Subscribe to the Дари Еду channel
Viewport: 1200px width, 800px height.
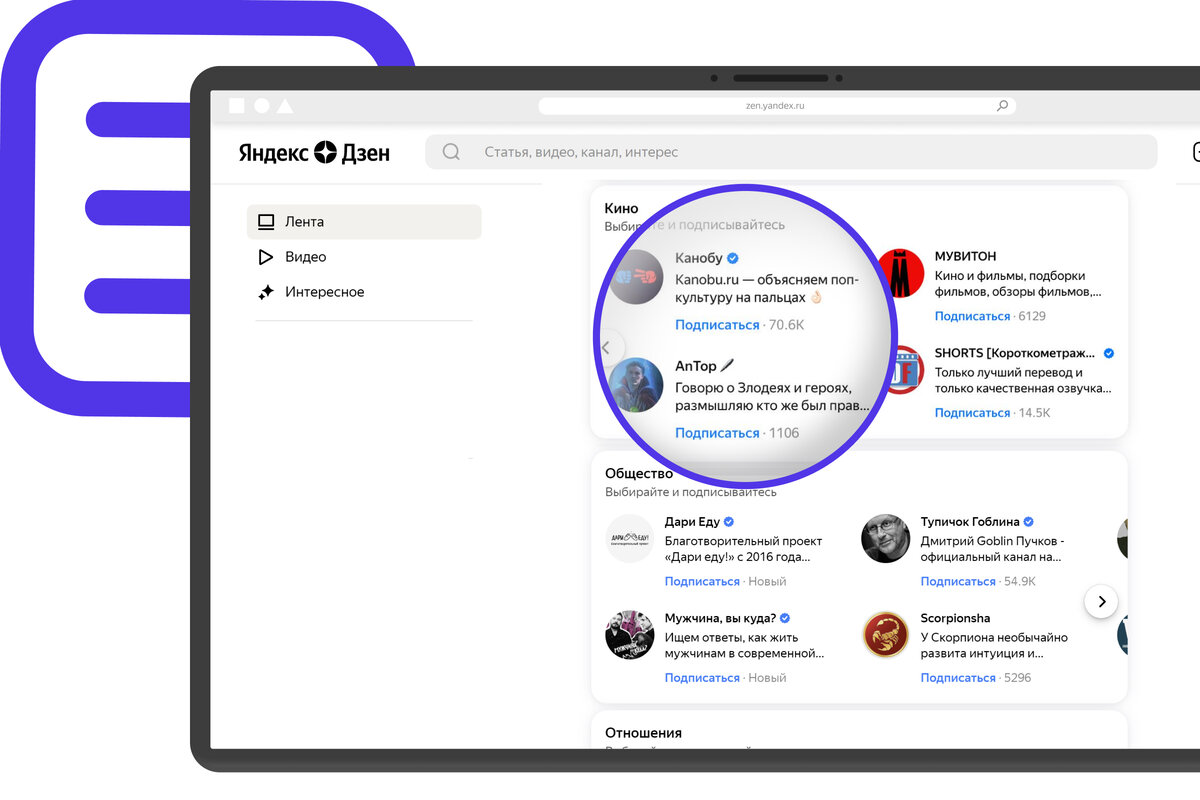702,581
